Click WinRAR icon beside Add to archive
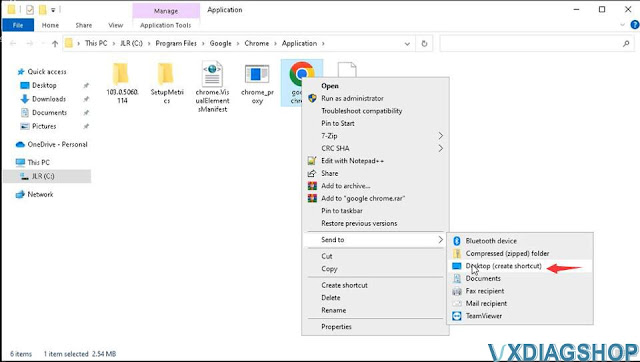The image size is (640, 362). 312,186
